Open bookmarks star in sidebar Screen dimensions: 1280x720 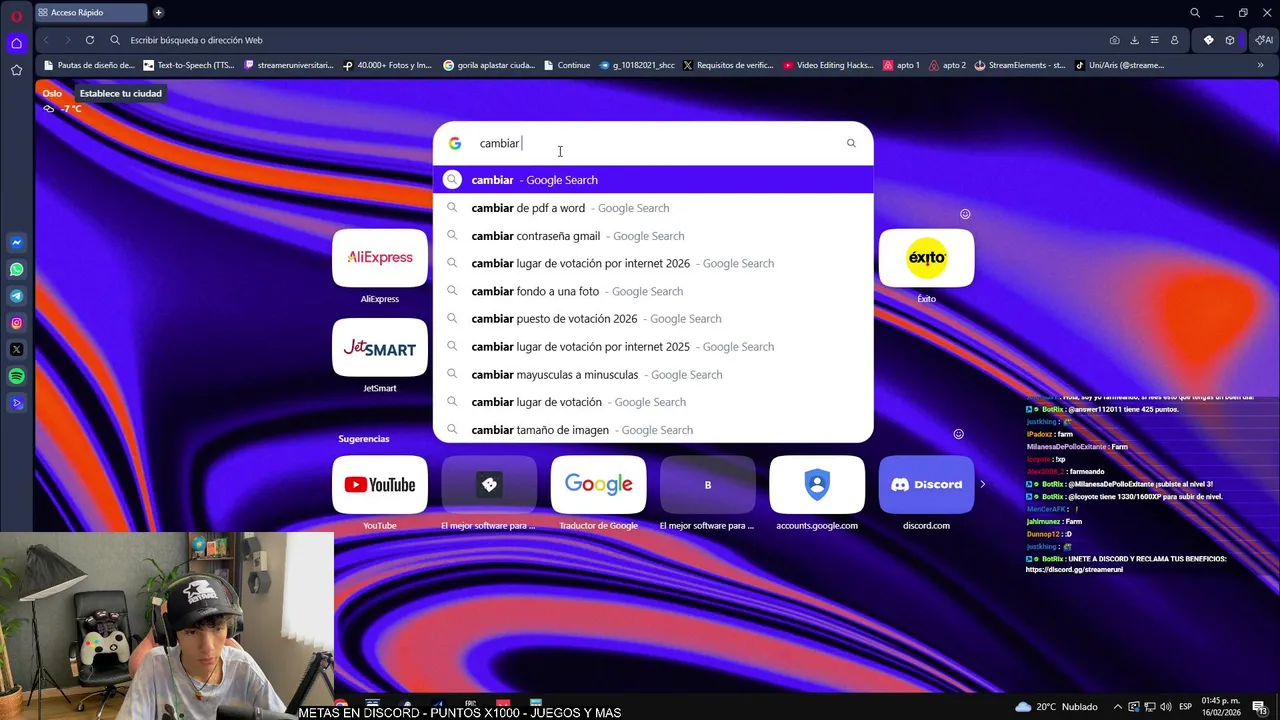[16, 70]
